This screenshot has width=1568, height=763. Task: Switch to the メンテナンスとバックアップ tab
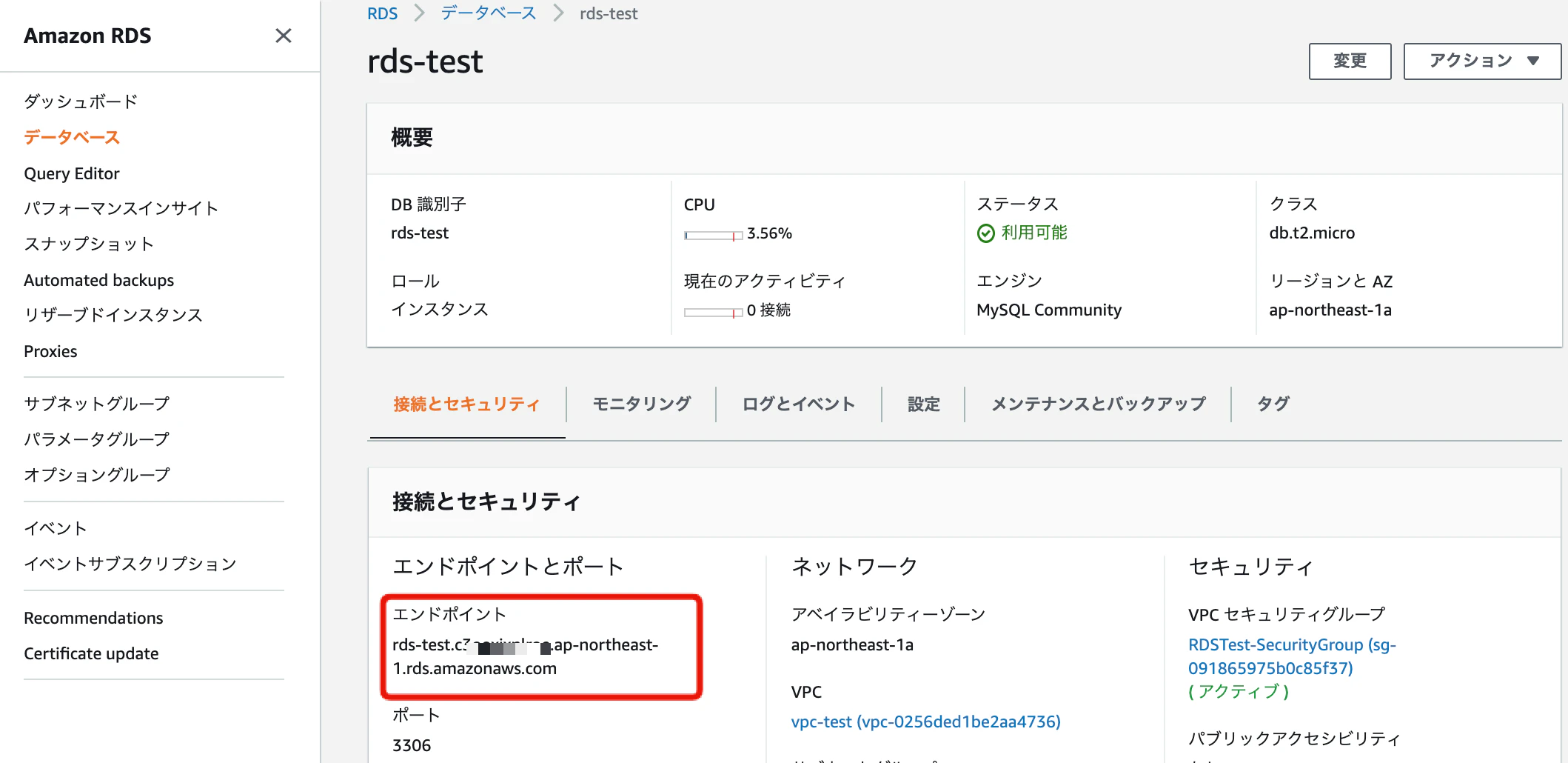[x=1099, y=404]
